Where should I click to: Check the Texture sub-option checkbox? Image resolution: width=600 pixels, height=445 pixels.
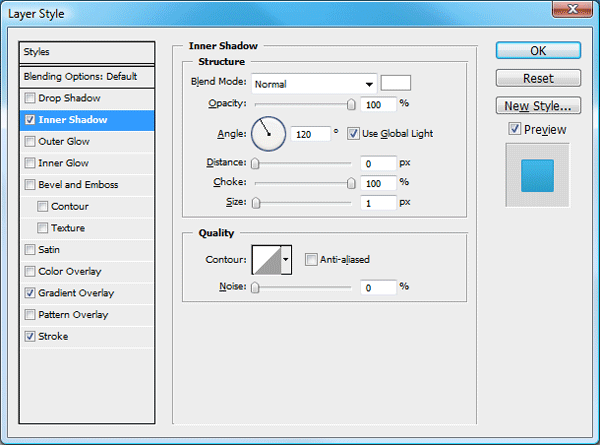click(x=42, y=228)
